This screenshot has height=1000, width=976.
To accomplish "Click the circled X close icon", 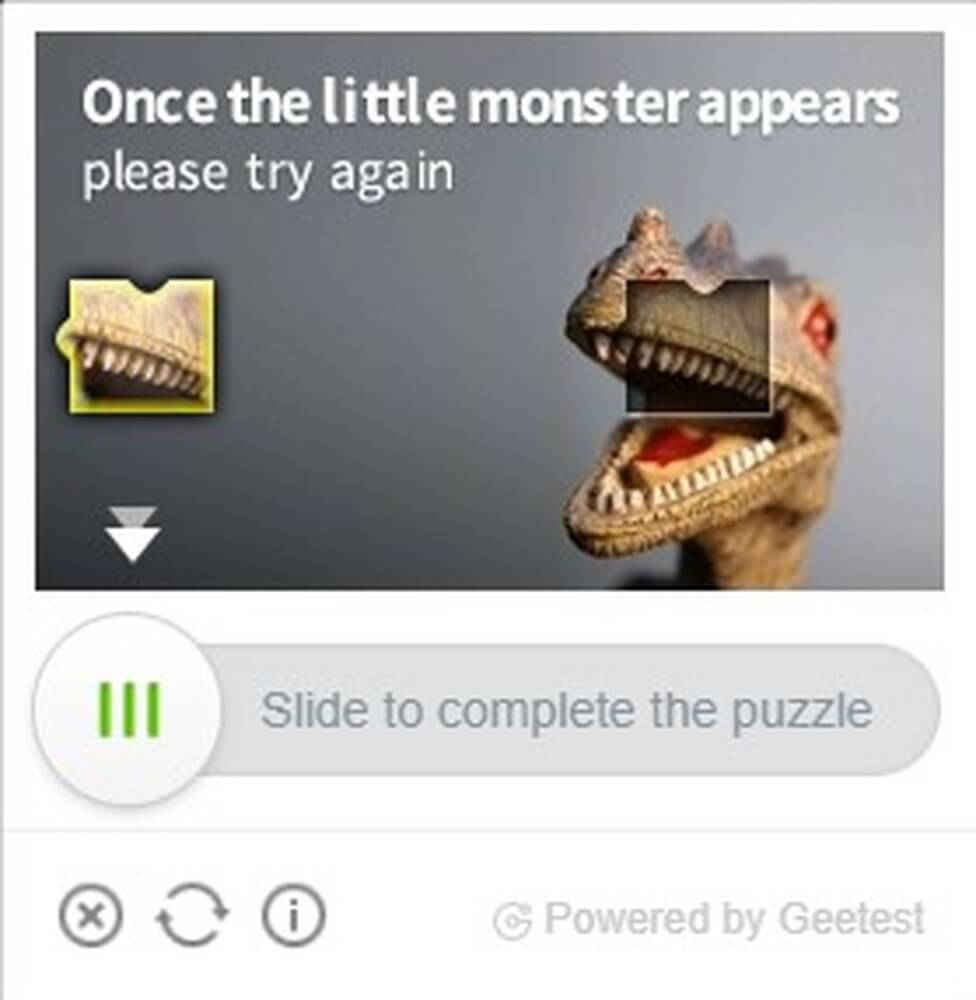I will tap(91, 916).
